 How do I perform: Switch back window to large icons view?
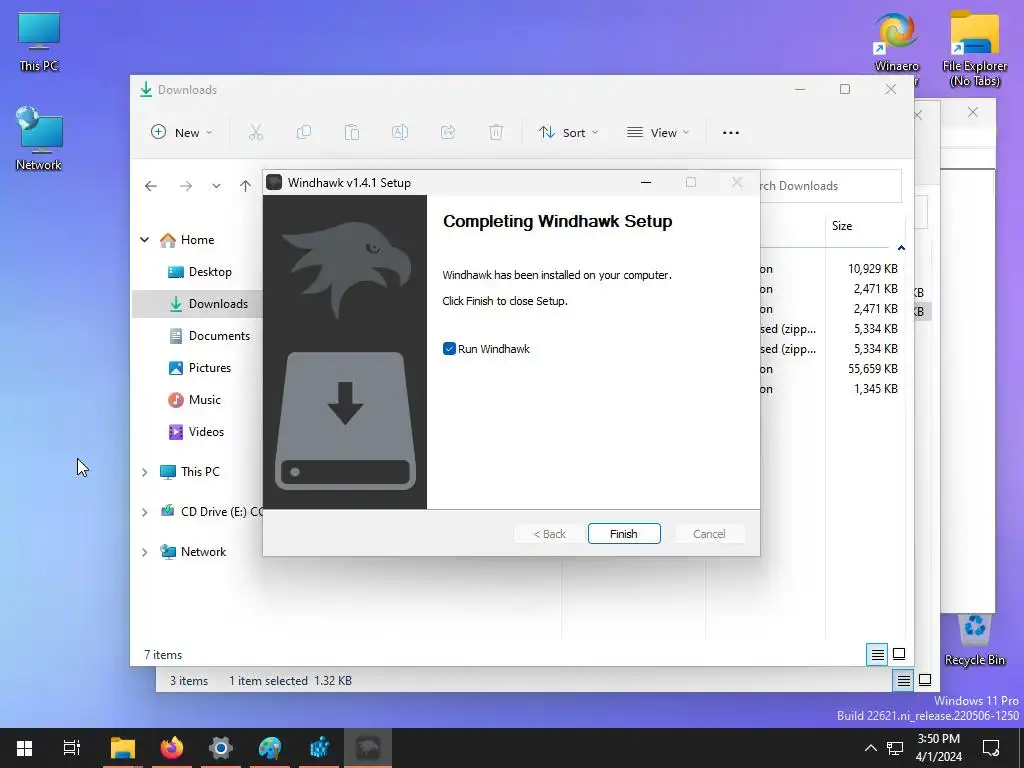pos(925,680)
